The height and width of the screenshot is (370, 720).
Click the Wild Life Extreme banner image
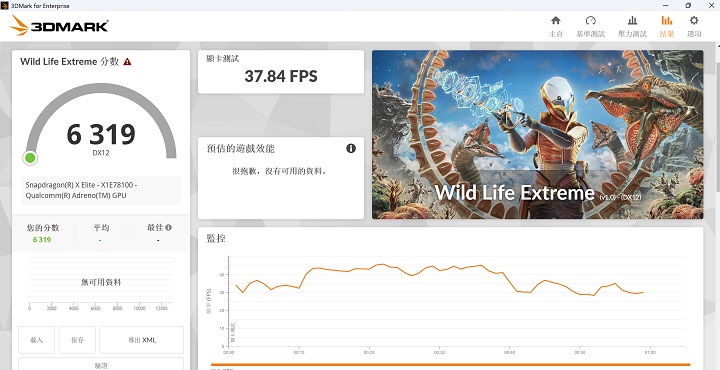537,135
